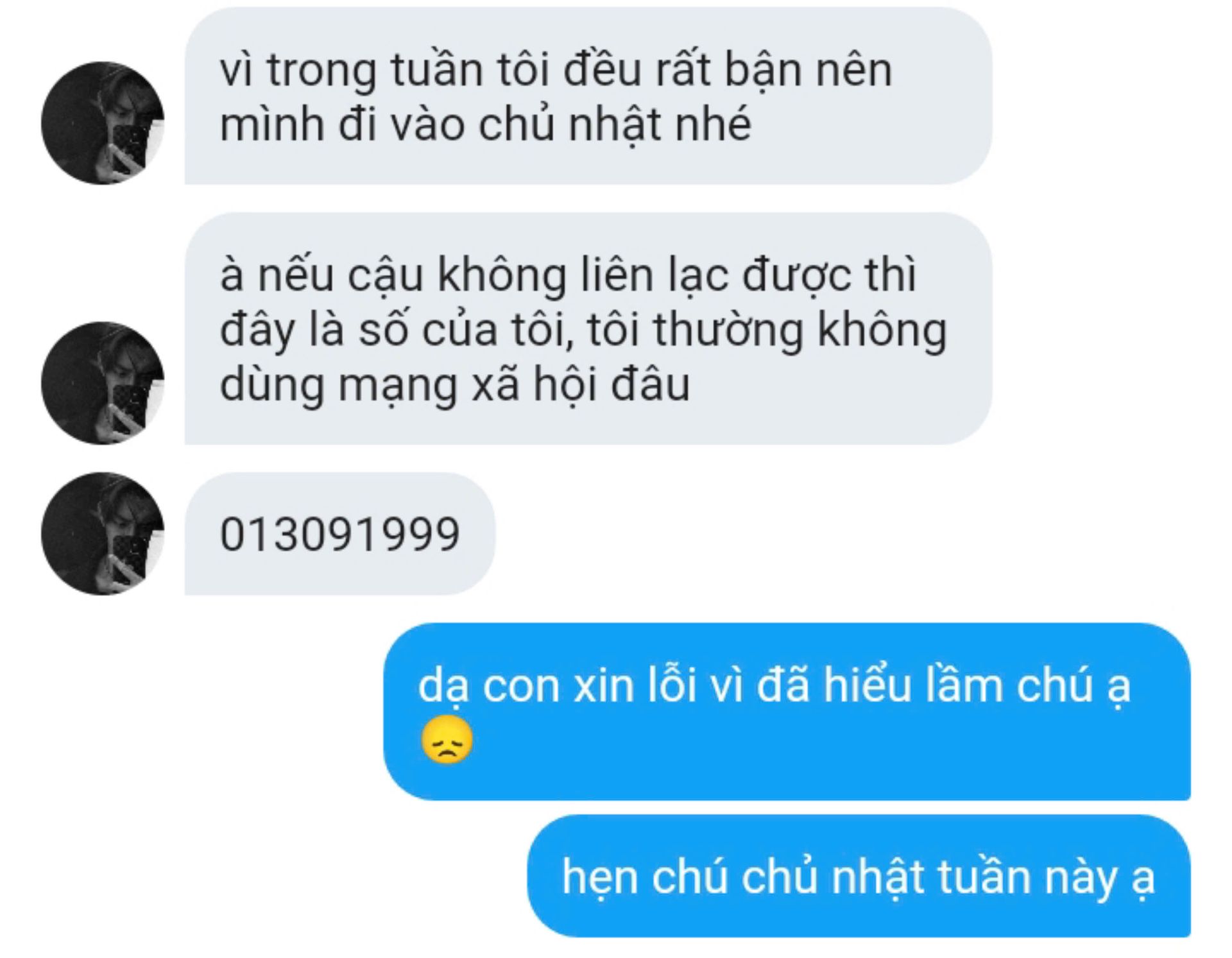Click the 'vì trong tuần tôi đều rất bận' bubble
The width and height of the screenshot is (1232, 958).
[x=588, y=96]
